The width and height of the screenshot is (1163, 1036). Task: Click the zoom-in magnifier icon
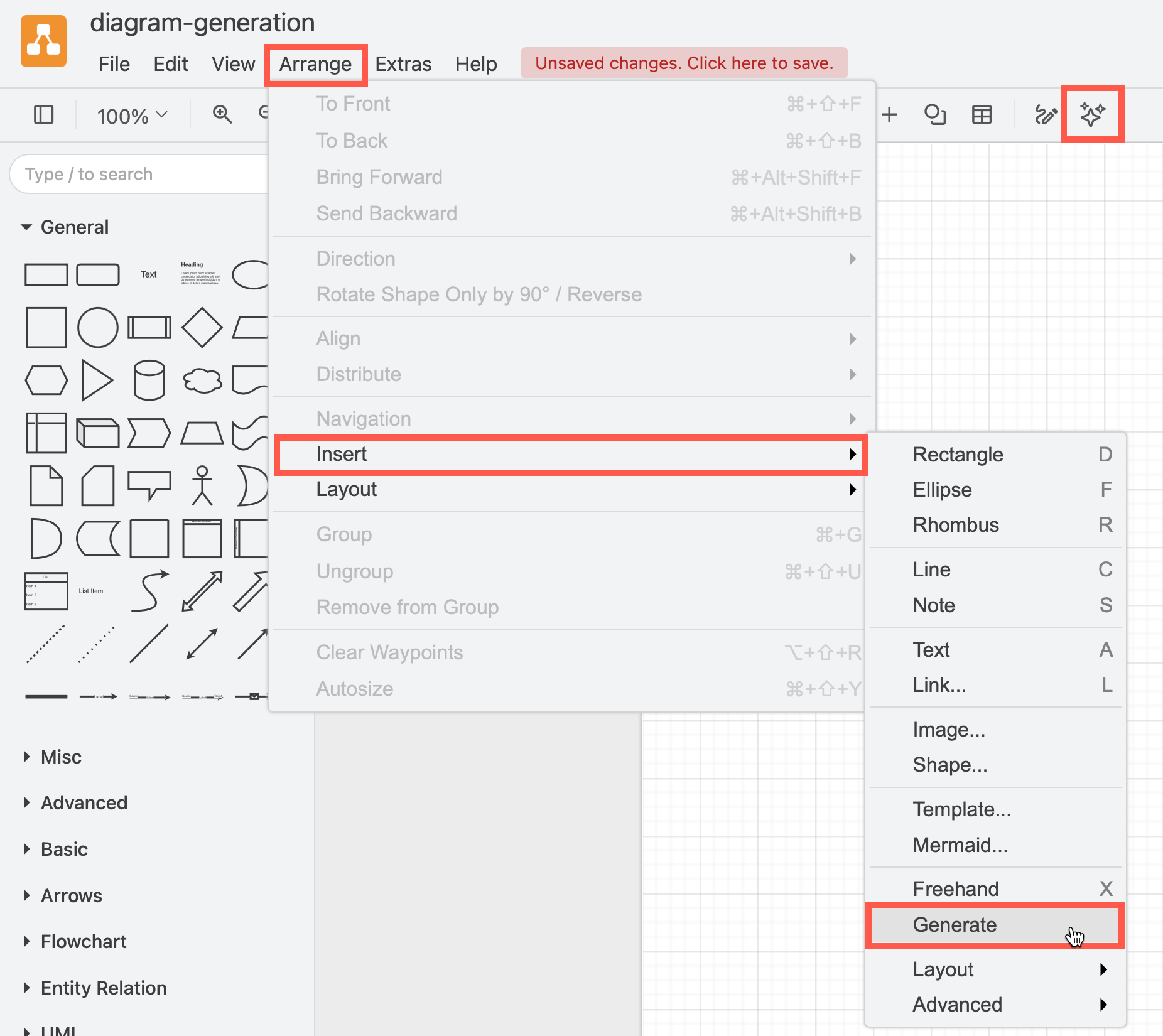(x=222, y=114)
